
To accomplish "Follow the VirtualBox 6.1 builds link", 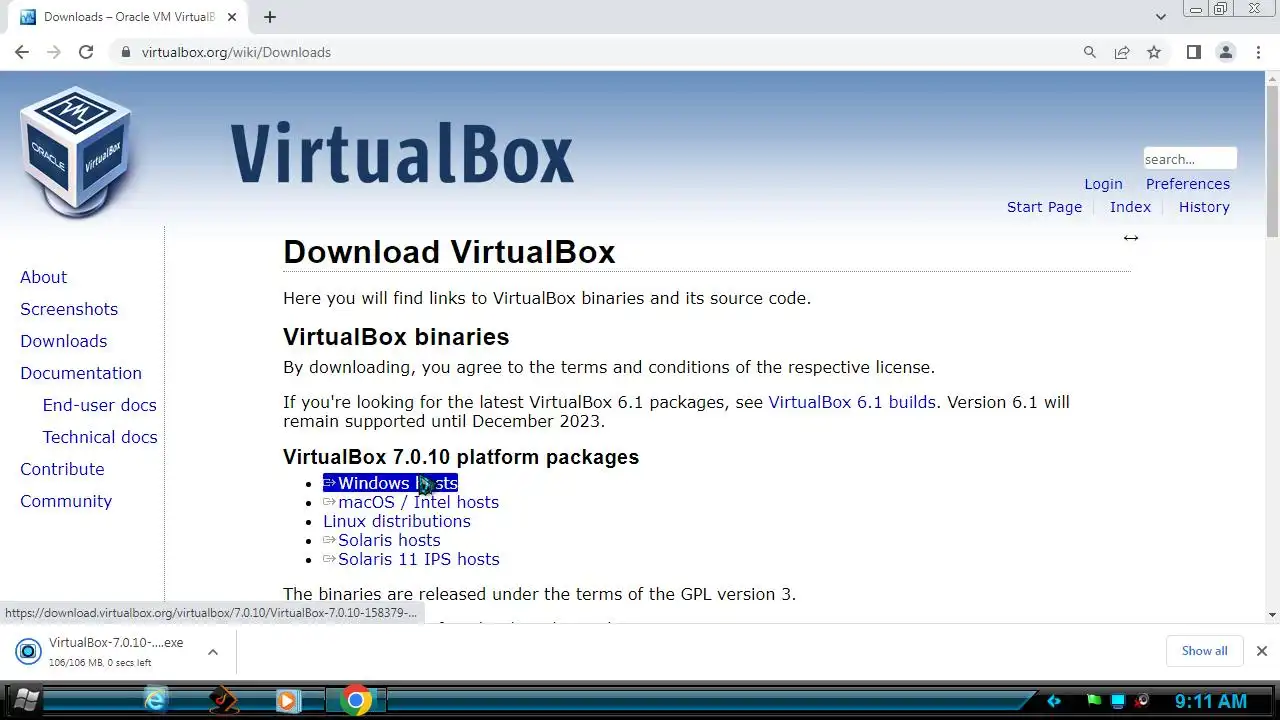I will 852,402.
